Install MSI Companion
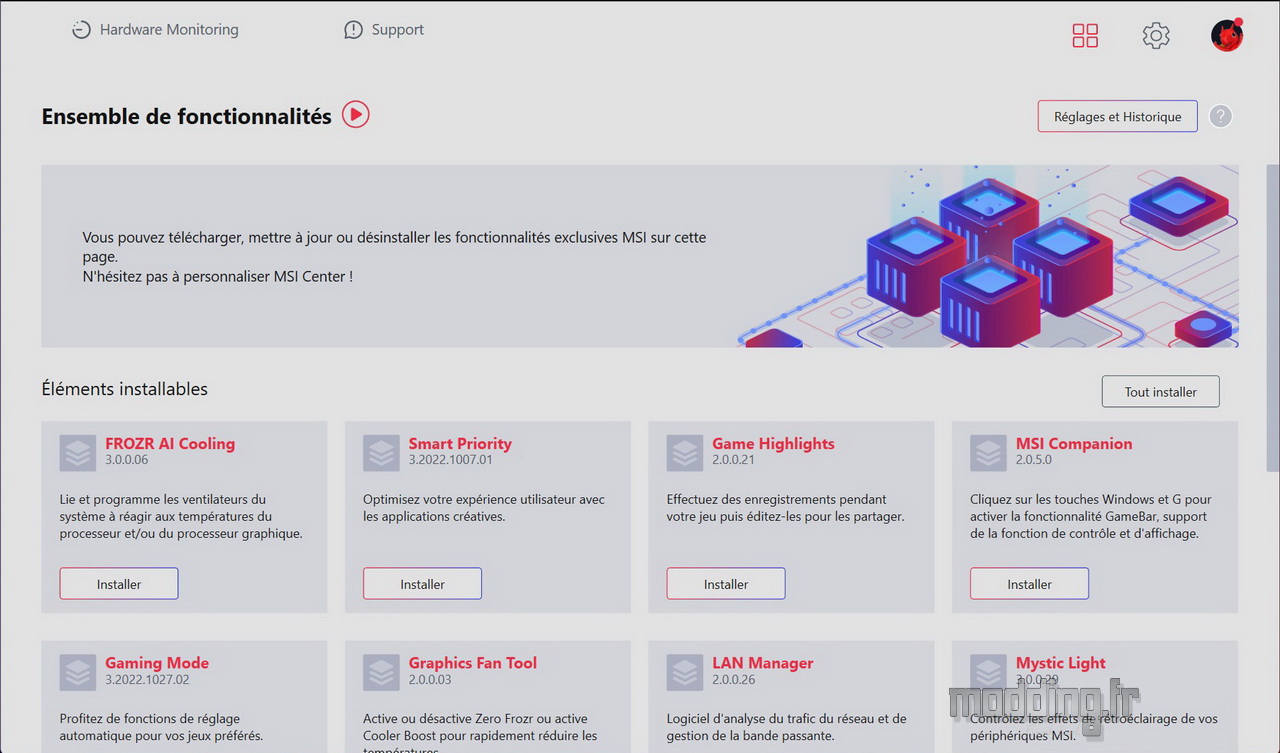 [x=1029, y=584]
